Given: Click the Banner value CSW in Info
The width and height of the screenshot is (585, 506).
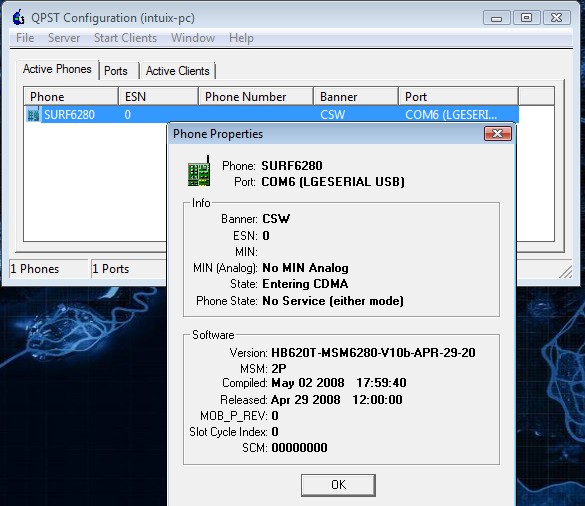Looking at the screenshot, I should [x=276, y=219].
